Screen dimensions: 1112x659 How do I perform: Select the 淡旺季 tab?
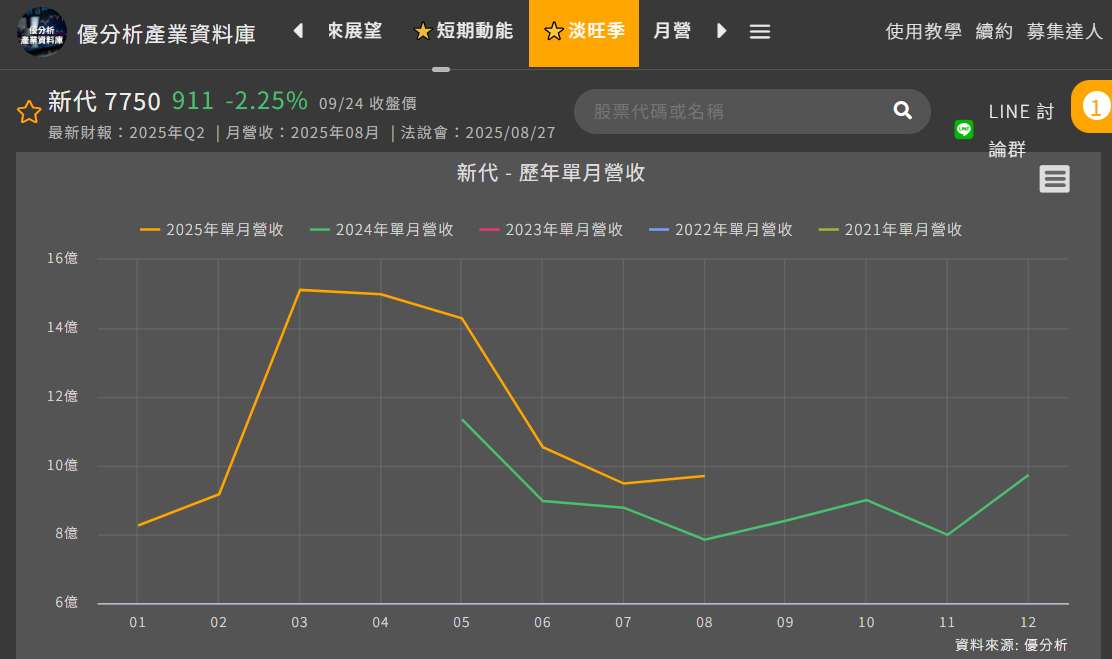coord(584,32)
